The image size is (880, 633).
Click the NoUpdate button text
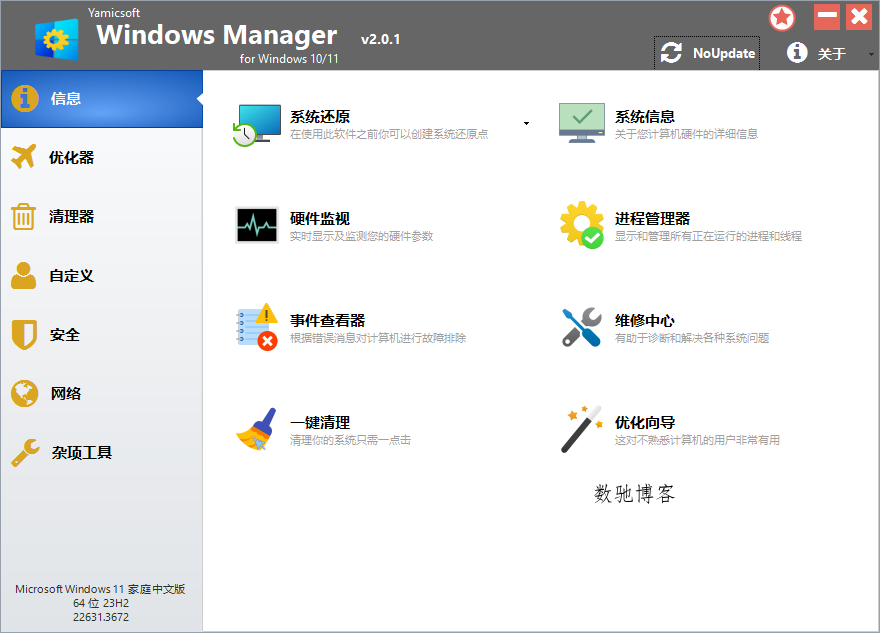pyautogui.click(x=724, y=53)
